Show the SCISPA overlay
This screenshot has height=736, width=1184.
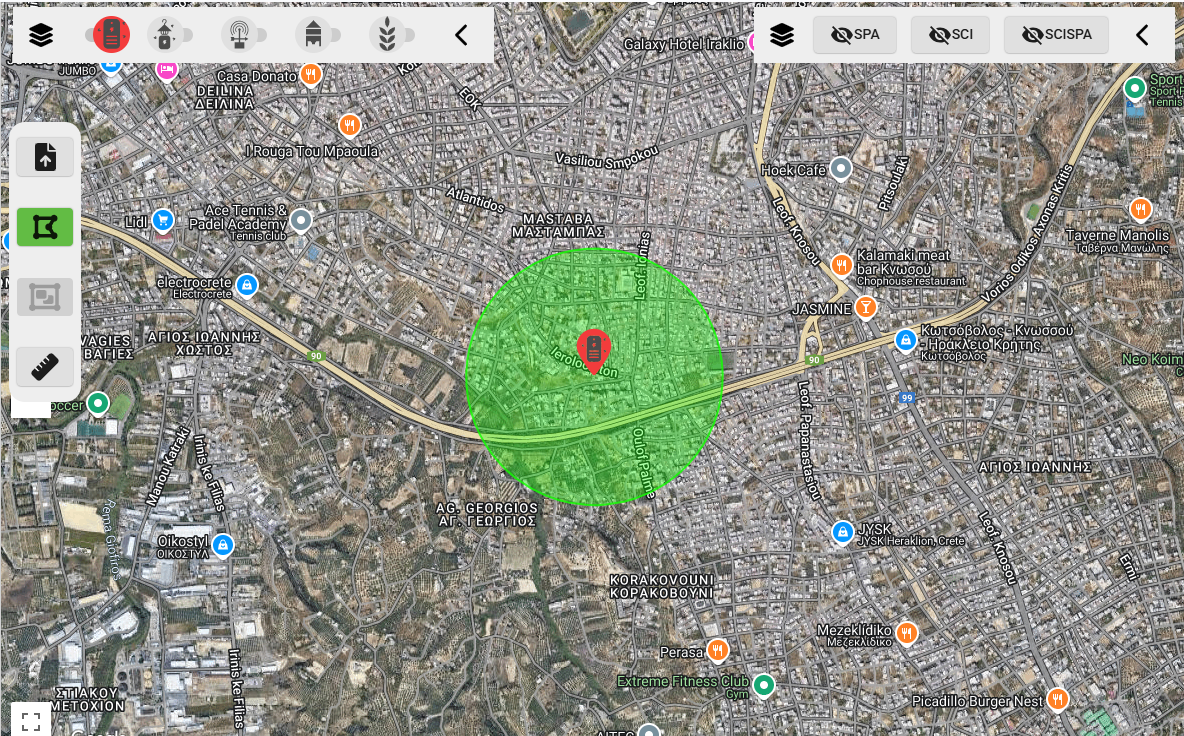click(1057, 36)
